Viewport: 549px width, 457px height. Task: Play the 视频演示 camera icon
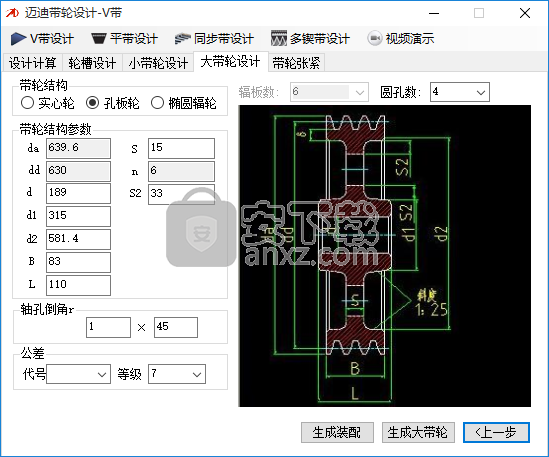click(x=375, y=38)
